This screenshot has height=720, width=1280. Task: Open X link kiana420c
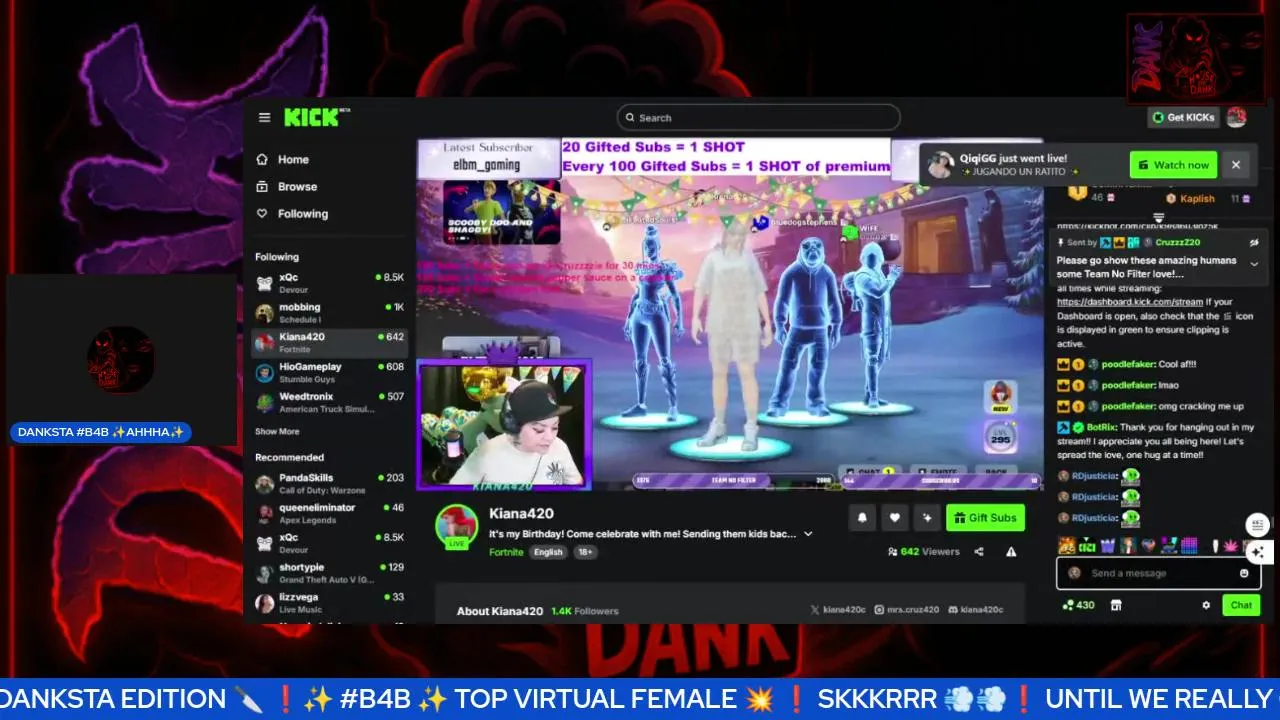[836, 610]
